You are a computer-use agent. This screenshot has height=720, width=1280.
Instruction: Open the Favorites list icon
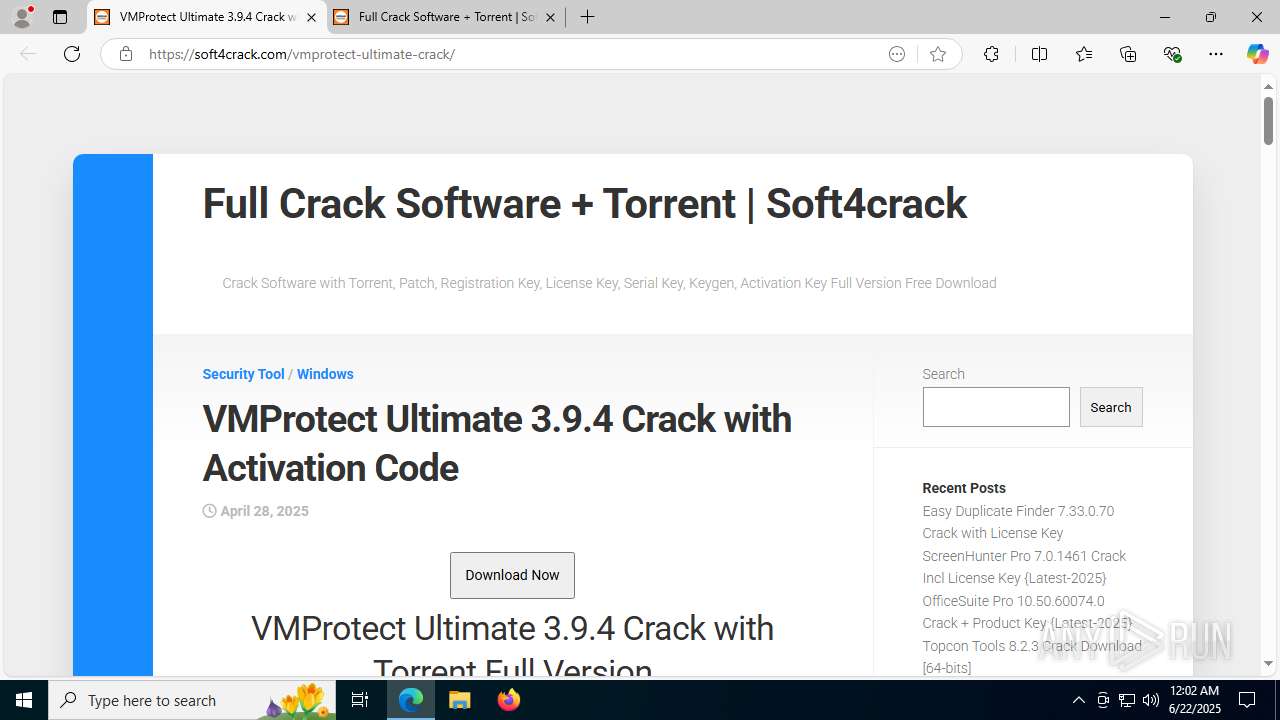tap(1084, 54)
